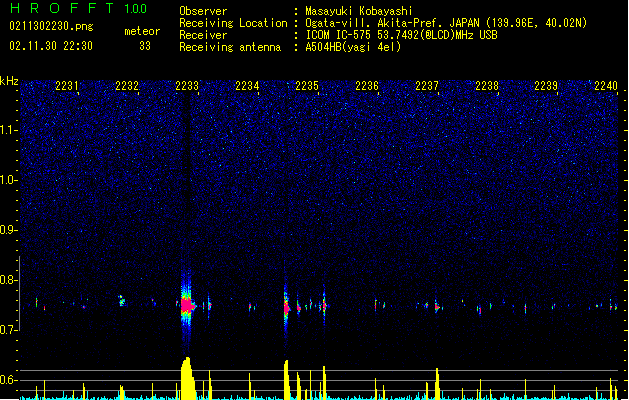The width and height of the screenshot is (629, 400).
Task: Click the date stamp 02.11.30 22:30
Action: coord(51,46)
